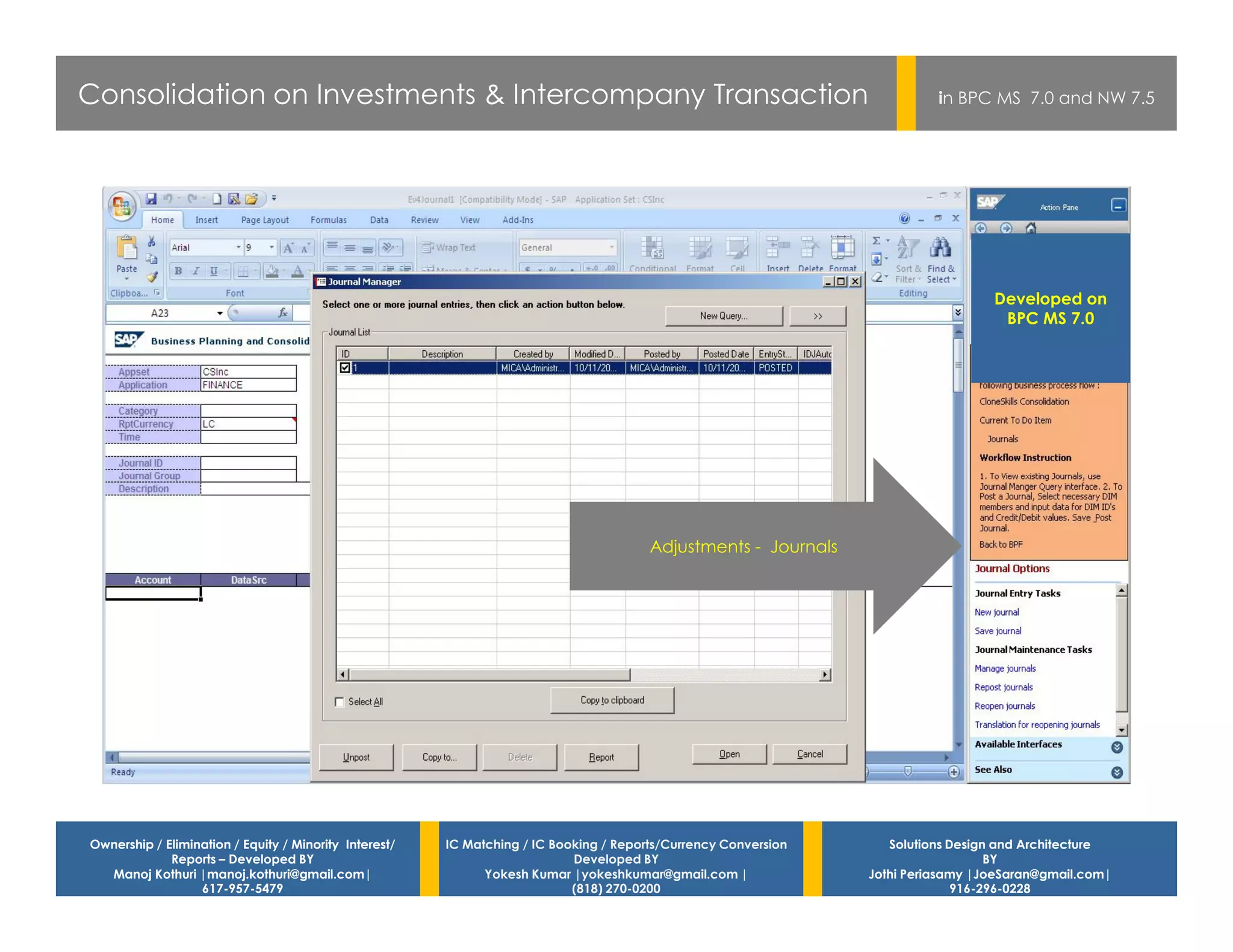Viewport: 1233px width, 952px height.
Task: Click the Undo arrow icon
Action: (x=168, y=199)
